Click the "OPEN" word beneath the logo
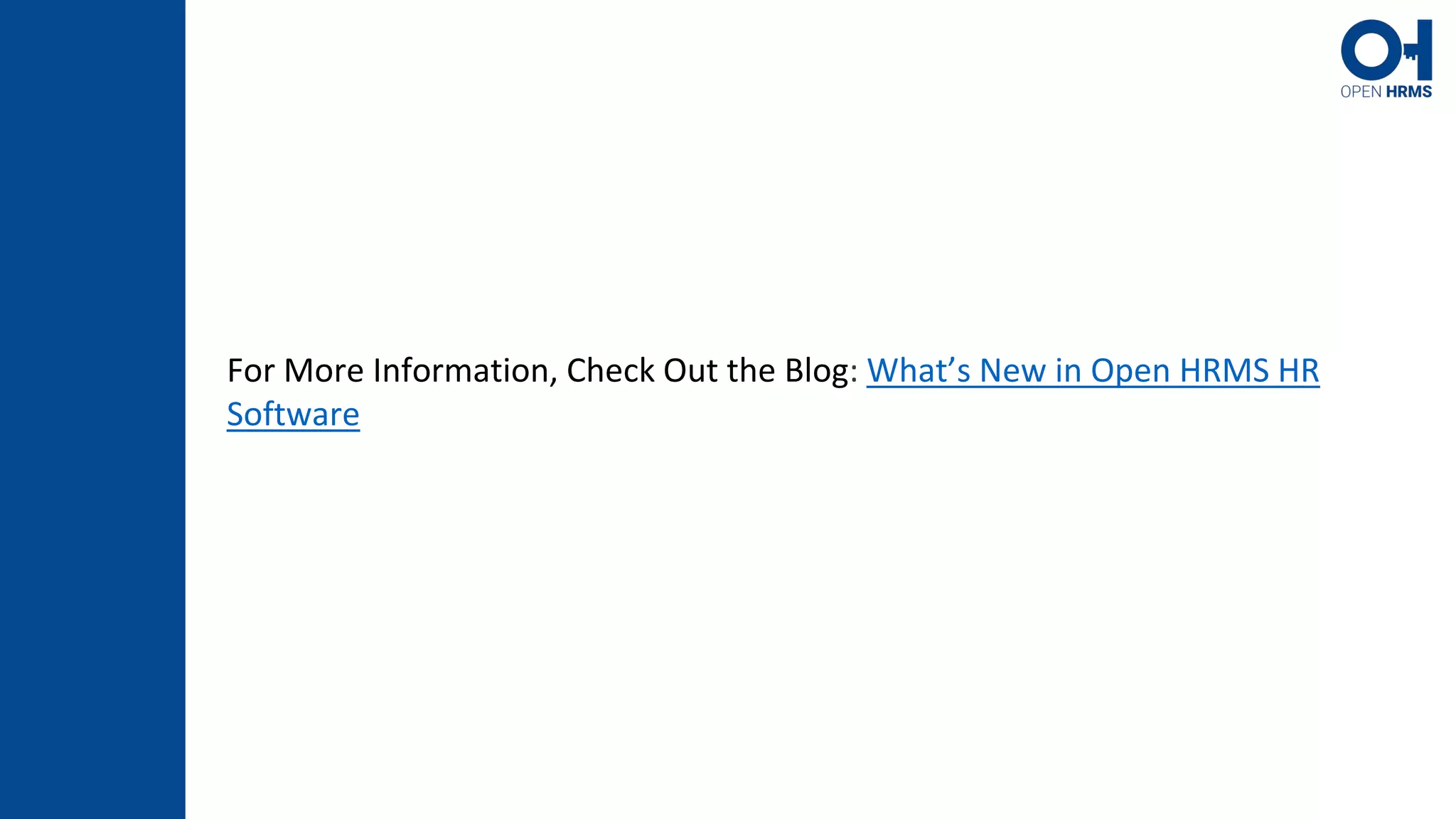 click(1361, 92)
